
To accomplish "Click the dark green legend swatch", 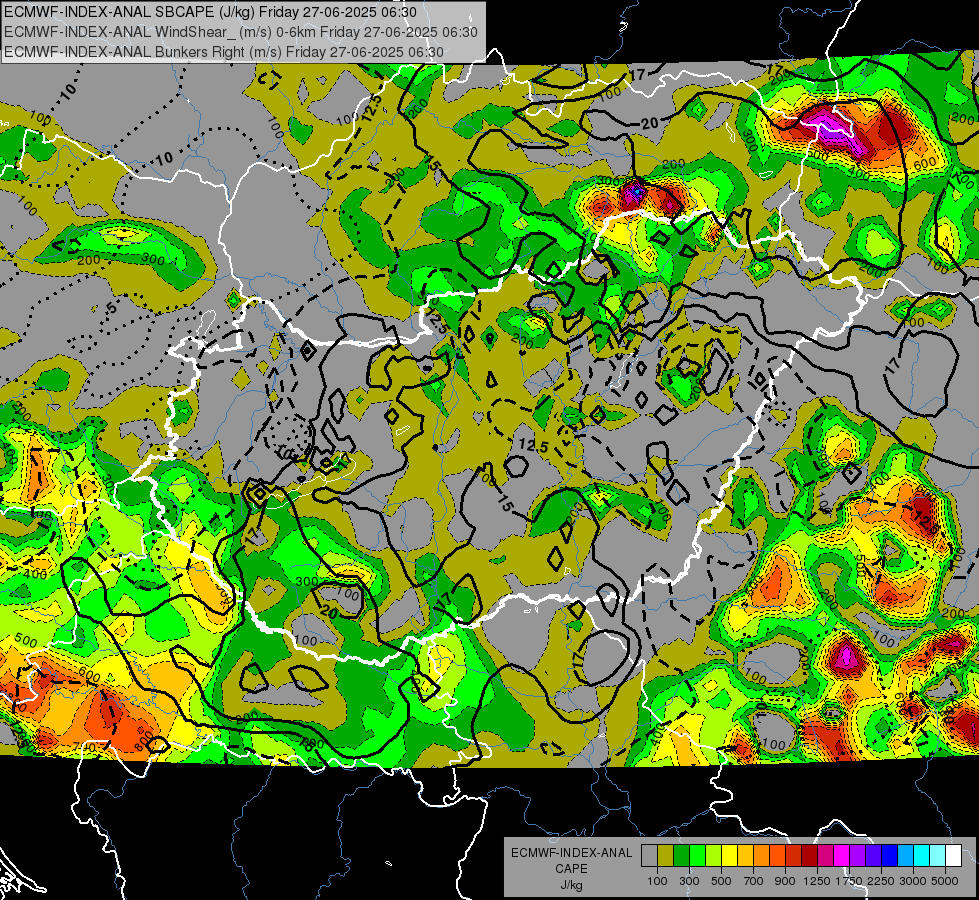I will click(x=681, y=856).
